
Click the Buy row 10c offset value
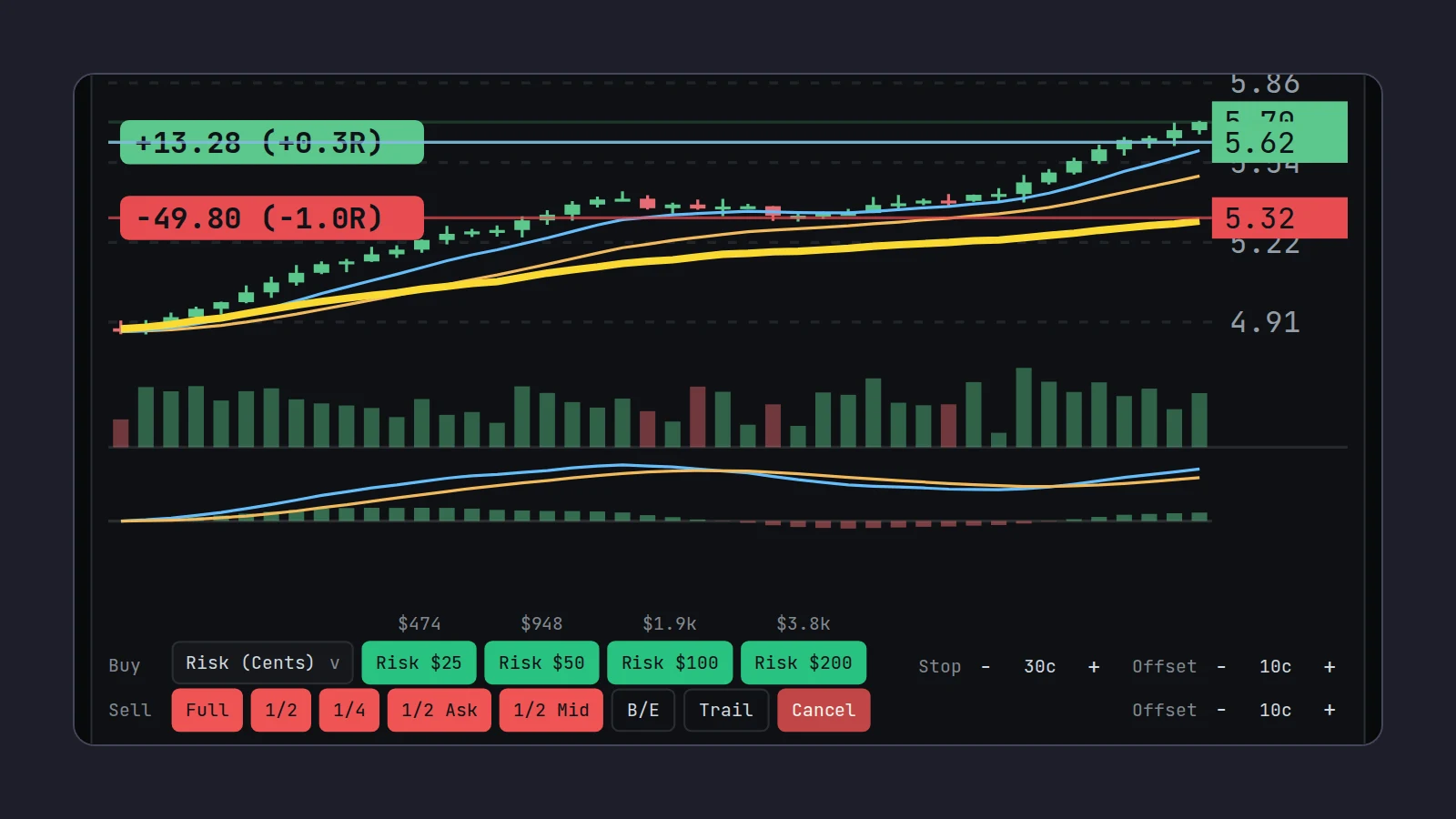tap(1276, 667)
